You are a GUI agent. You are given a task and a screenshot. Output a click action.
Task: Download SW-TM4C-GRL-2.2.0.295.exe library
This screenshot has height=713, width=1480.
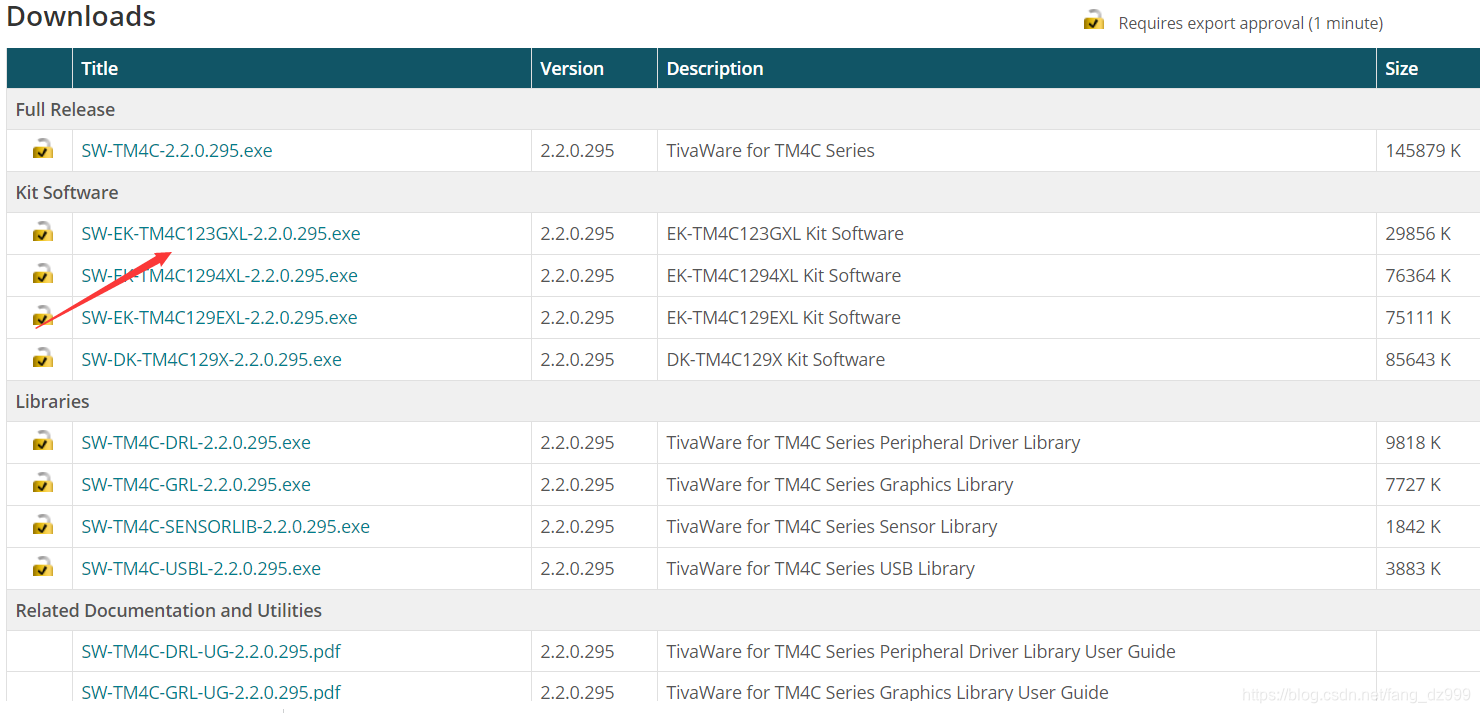[x=196, y=485]
